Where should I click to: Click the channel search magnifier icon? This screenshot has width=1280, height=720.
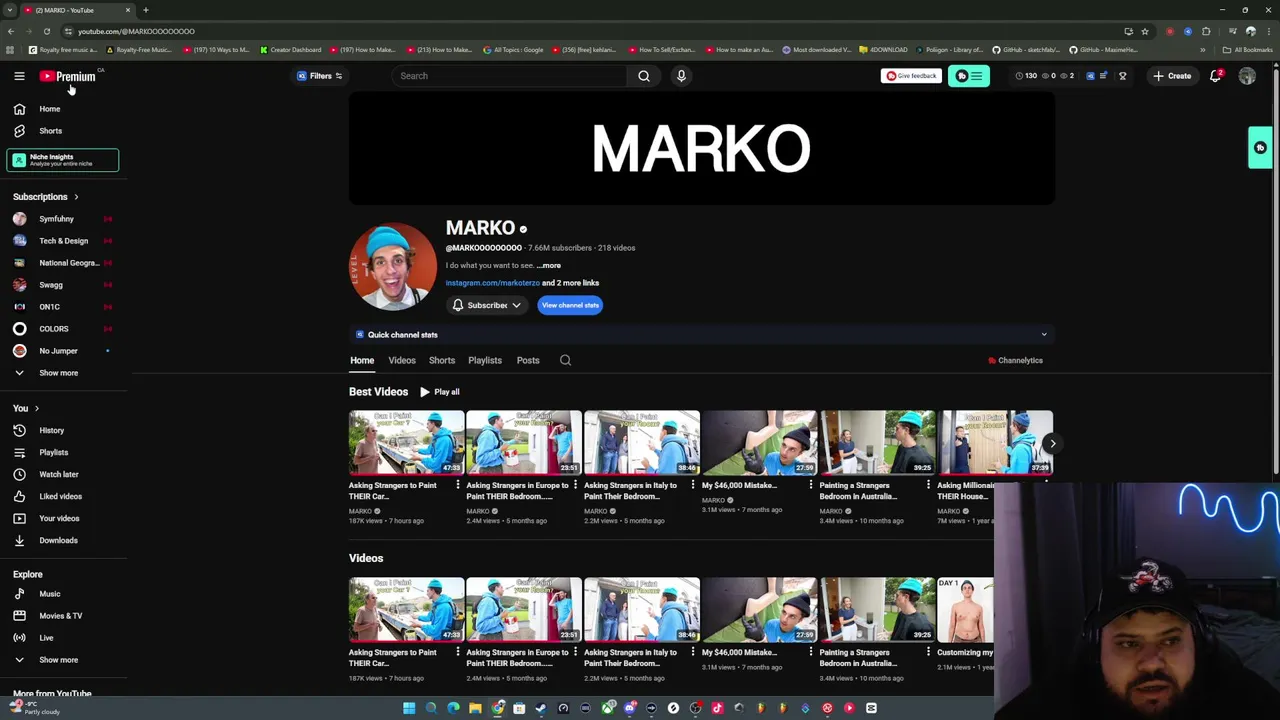[x=565, y=360]
